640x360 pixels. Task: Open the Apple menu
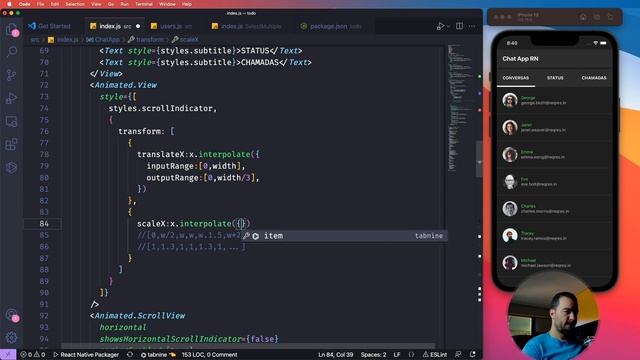(9, 4)
